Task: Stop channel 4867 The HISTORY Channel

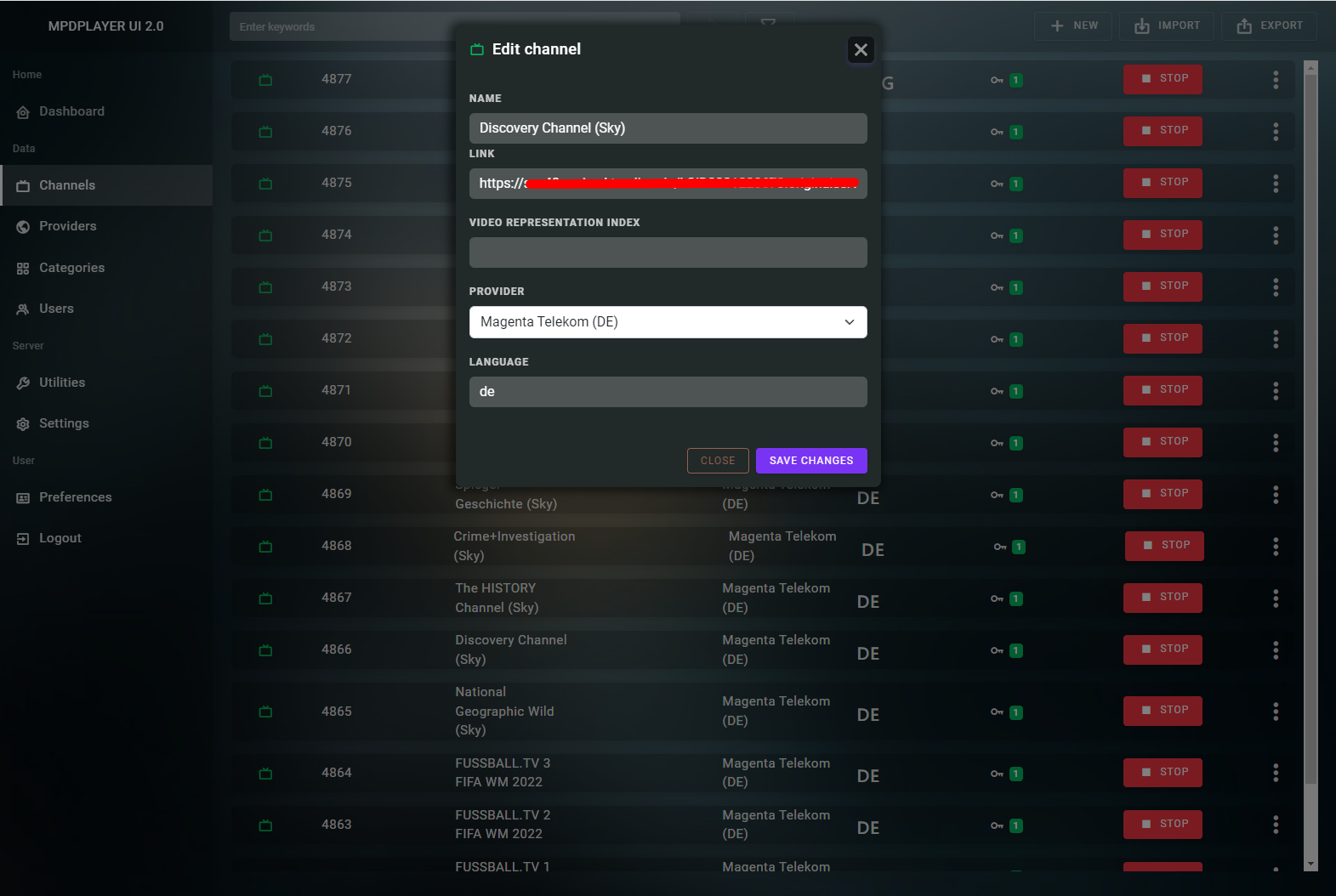Action: click(1162, 598)
